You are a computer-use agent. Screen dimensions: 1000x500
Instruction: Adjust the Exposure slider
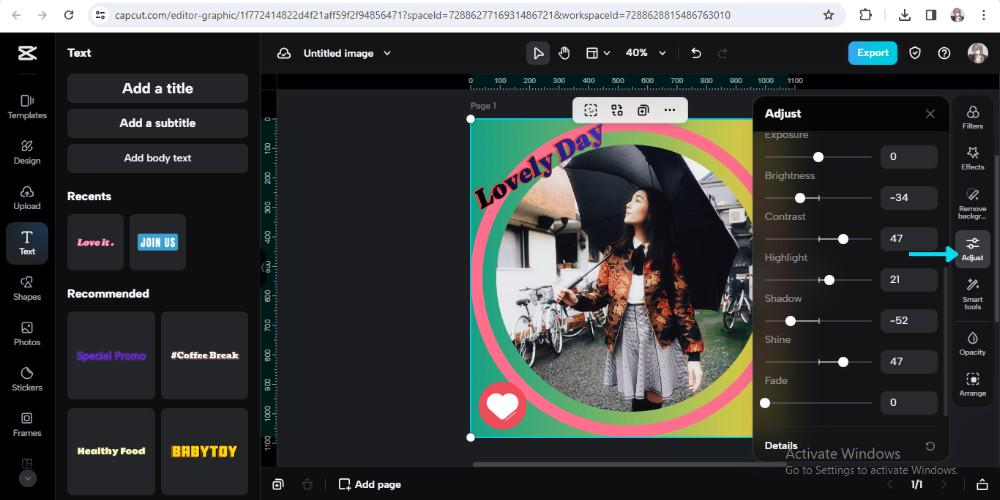(x=818, y=157)
